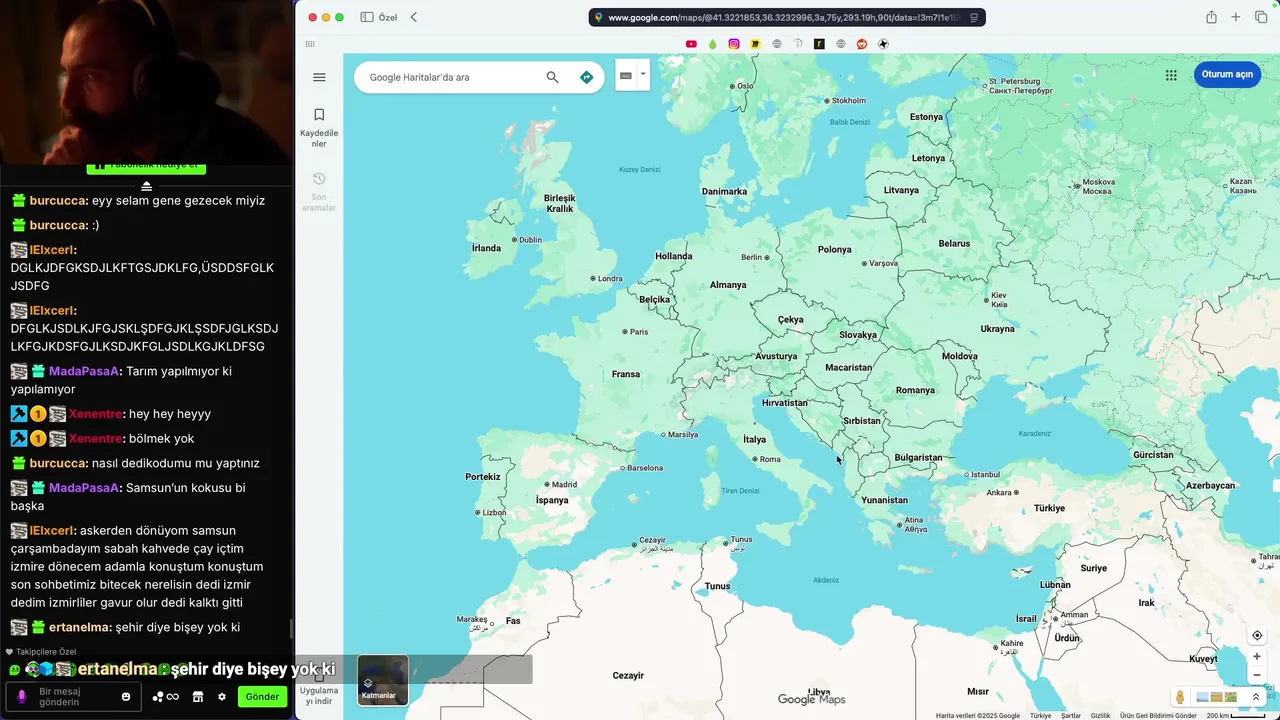Go back with Safari's back chevron
This screenshot has width=1280, height=720.
(x=414, y=17)
